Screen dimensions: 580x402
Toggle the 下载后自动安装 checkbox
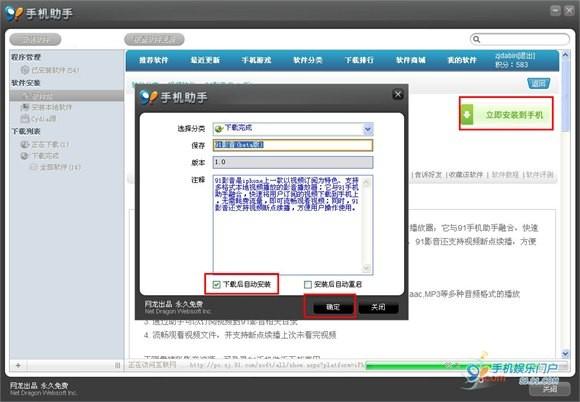pyautogui.click(x=216, y=284)
